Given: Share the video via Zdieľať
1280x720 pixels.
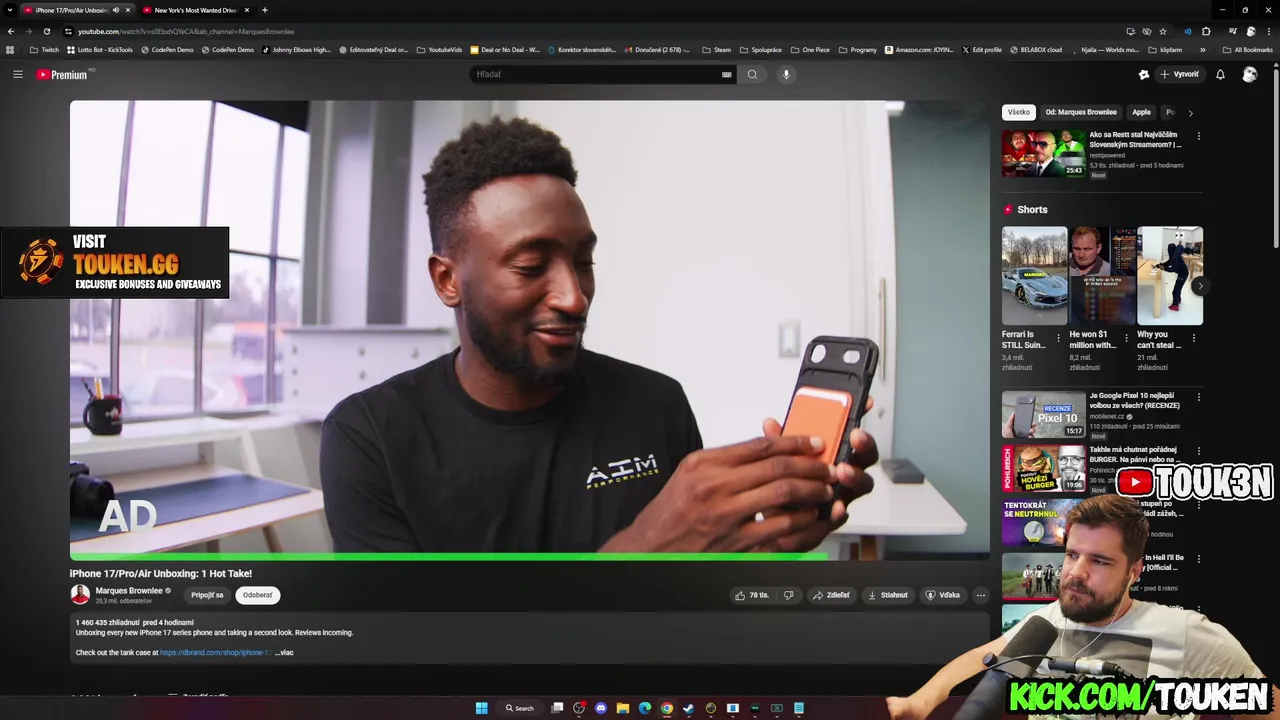Looking at the screenshot, I should click(831, 595).
